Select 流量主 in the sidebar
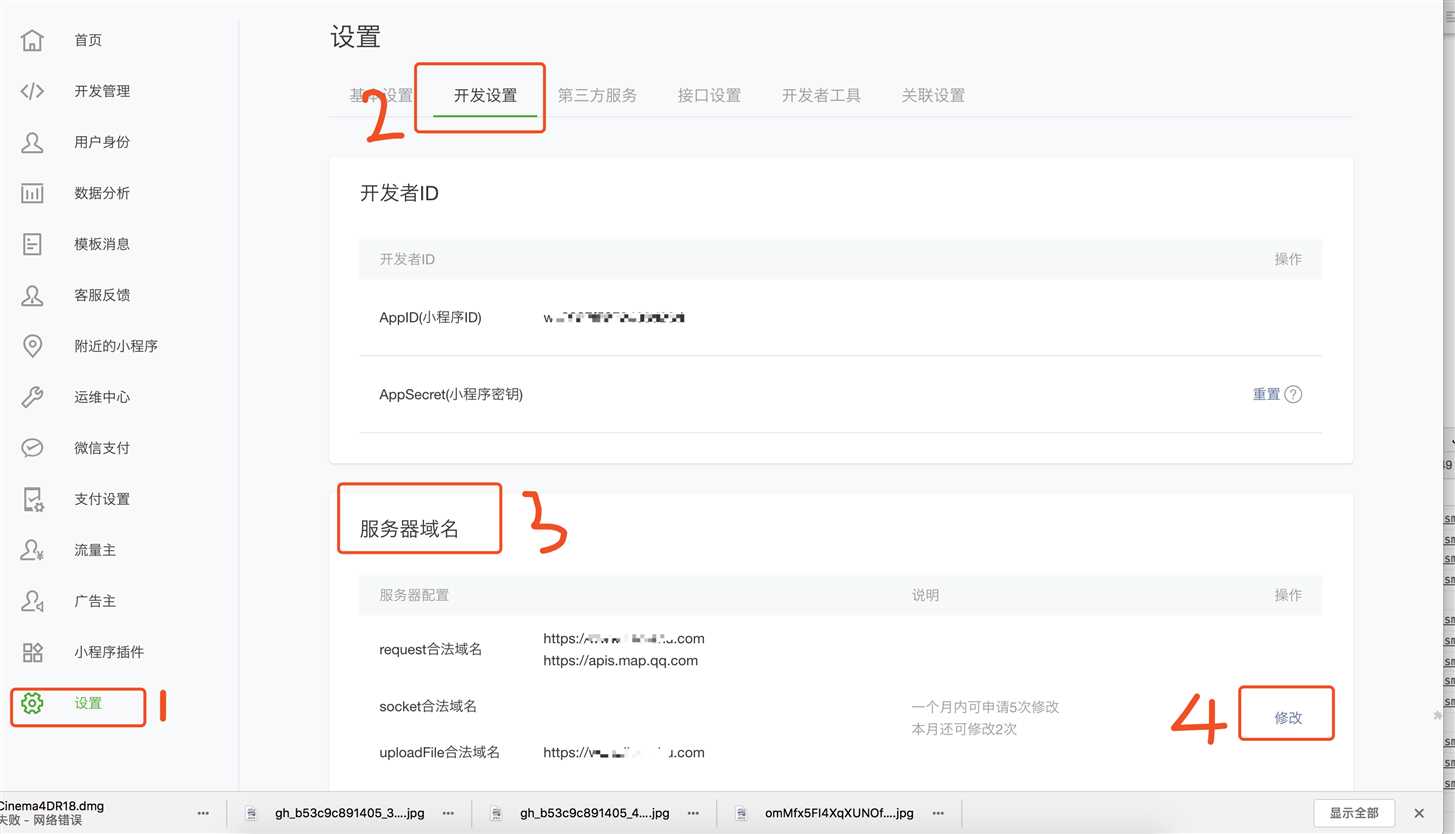The width and height of the screenshot is (1455, 834). tap(95, 550)
